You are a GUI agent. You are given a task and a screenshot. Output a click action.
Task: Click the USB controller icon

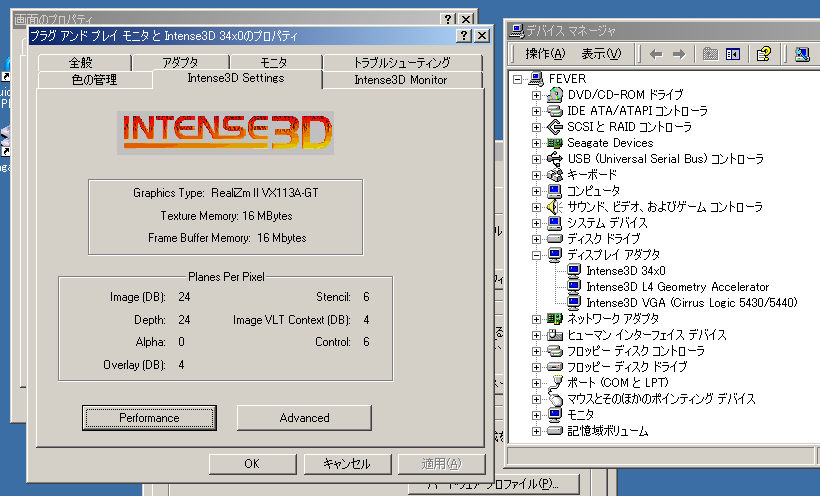tap(554, 159)
